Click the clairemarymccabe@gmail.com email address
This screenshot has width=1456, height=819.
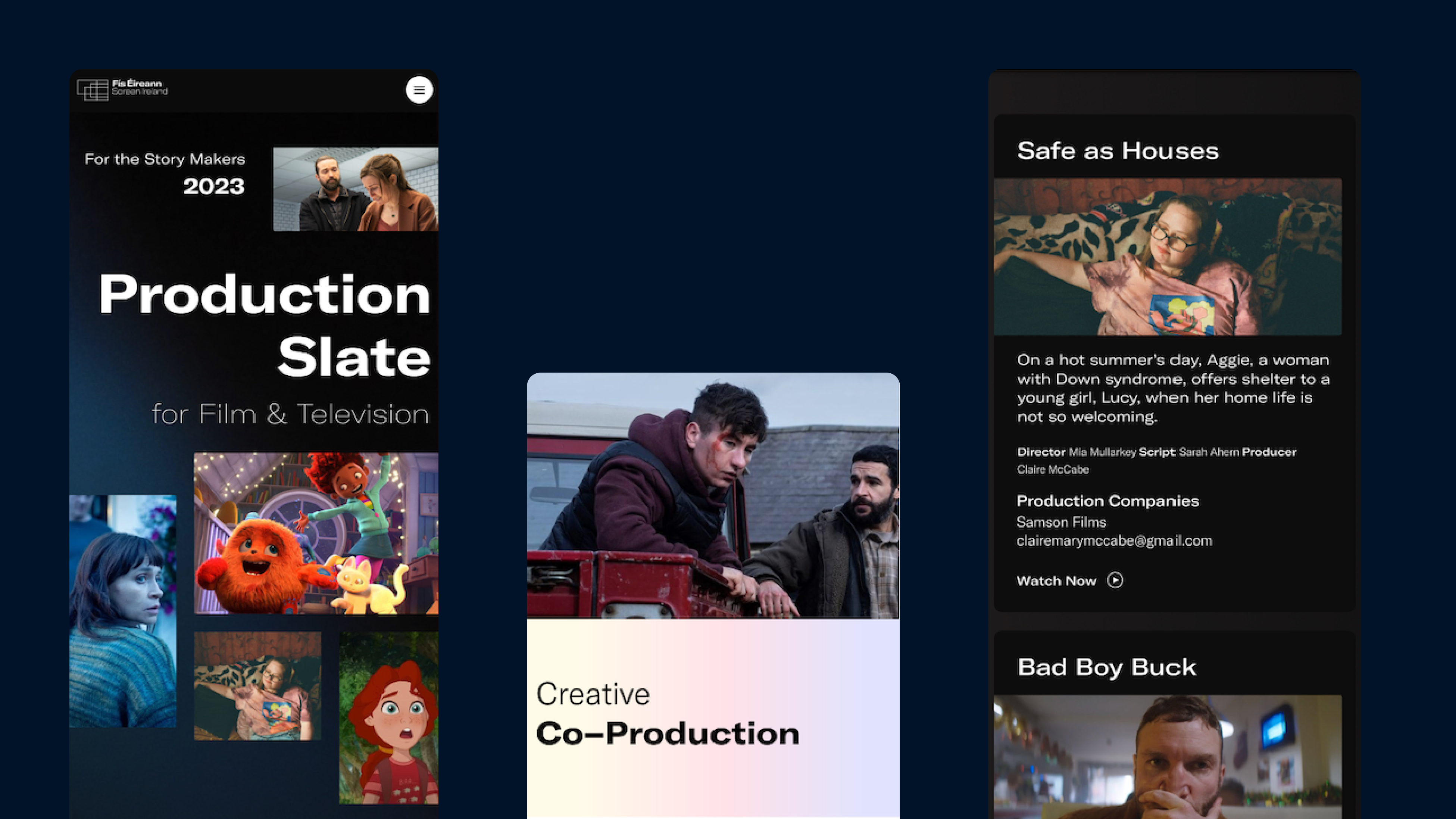(1113, 541)
